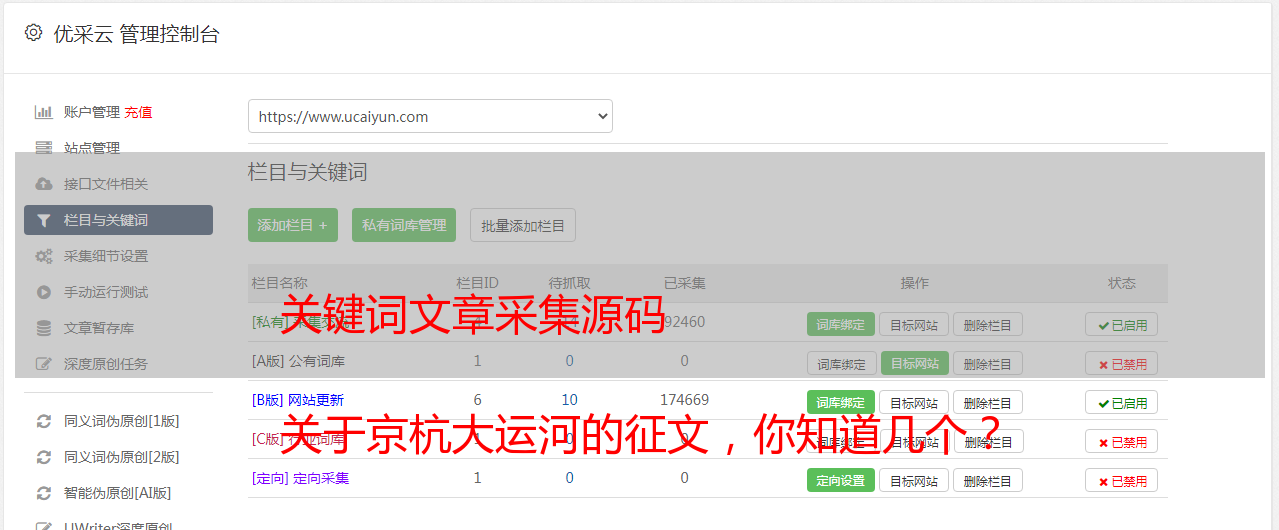This screenshot has height=530, width=1279.
Task: Open 文章暂存库 sidebar item
Action: pyautogui.click(x=99, y=328)
